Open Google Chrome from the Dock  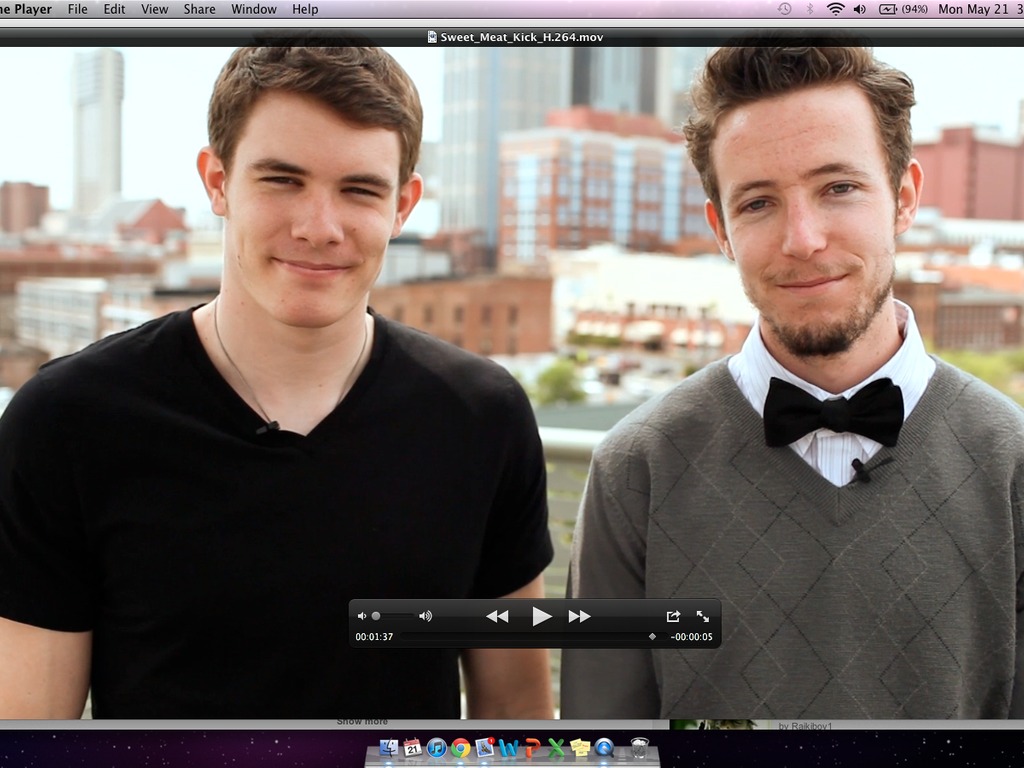460,747
